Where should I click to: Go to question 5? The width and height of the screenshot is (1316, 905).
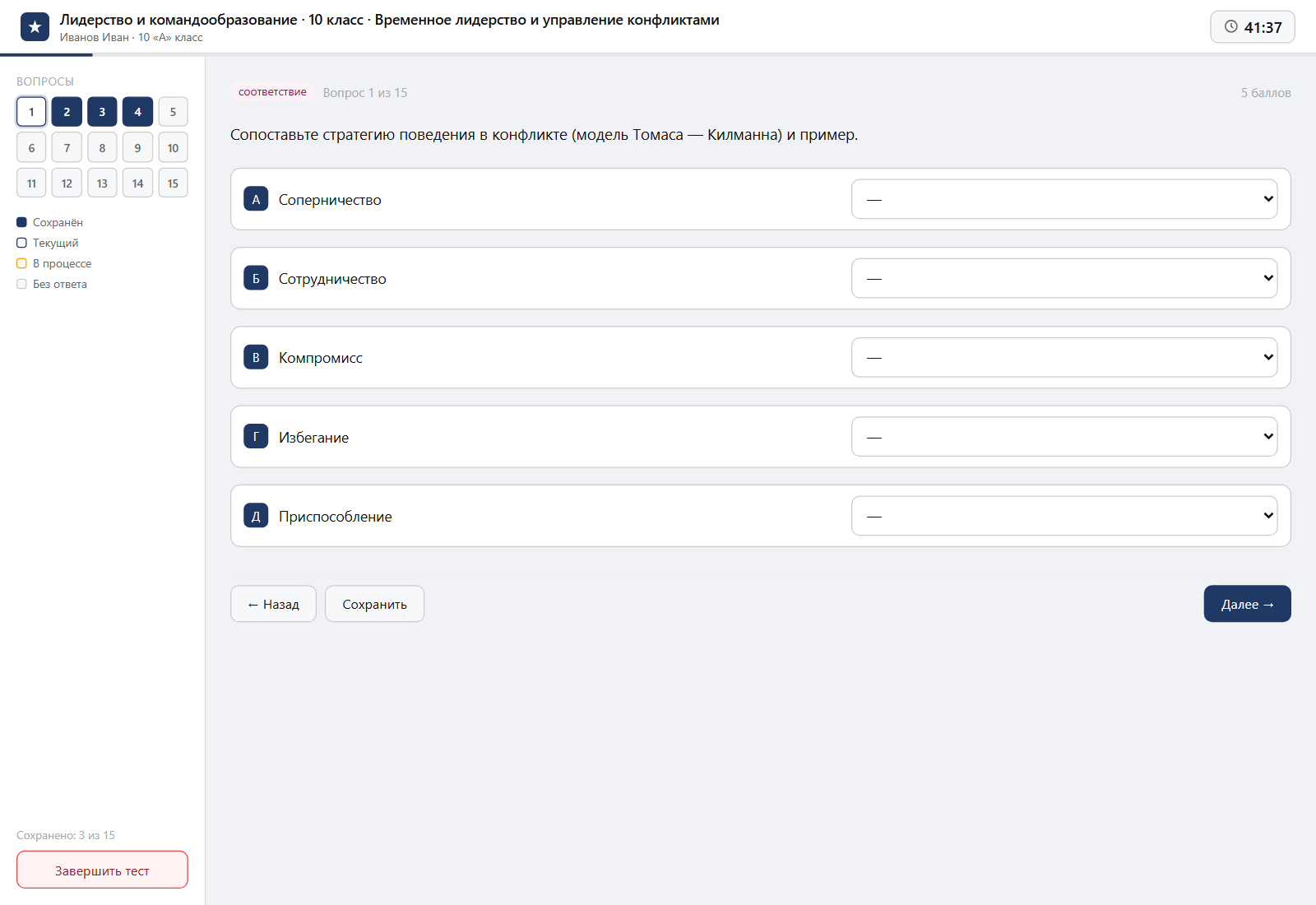(x=173, y=112)
